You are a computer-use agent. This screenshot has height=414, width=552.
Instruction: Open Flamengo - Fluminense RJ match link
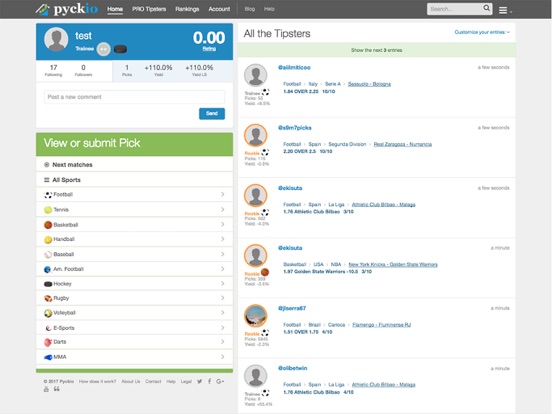[x=382, y=325]
